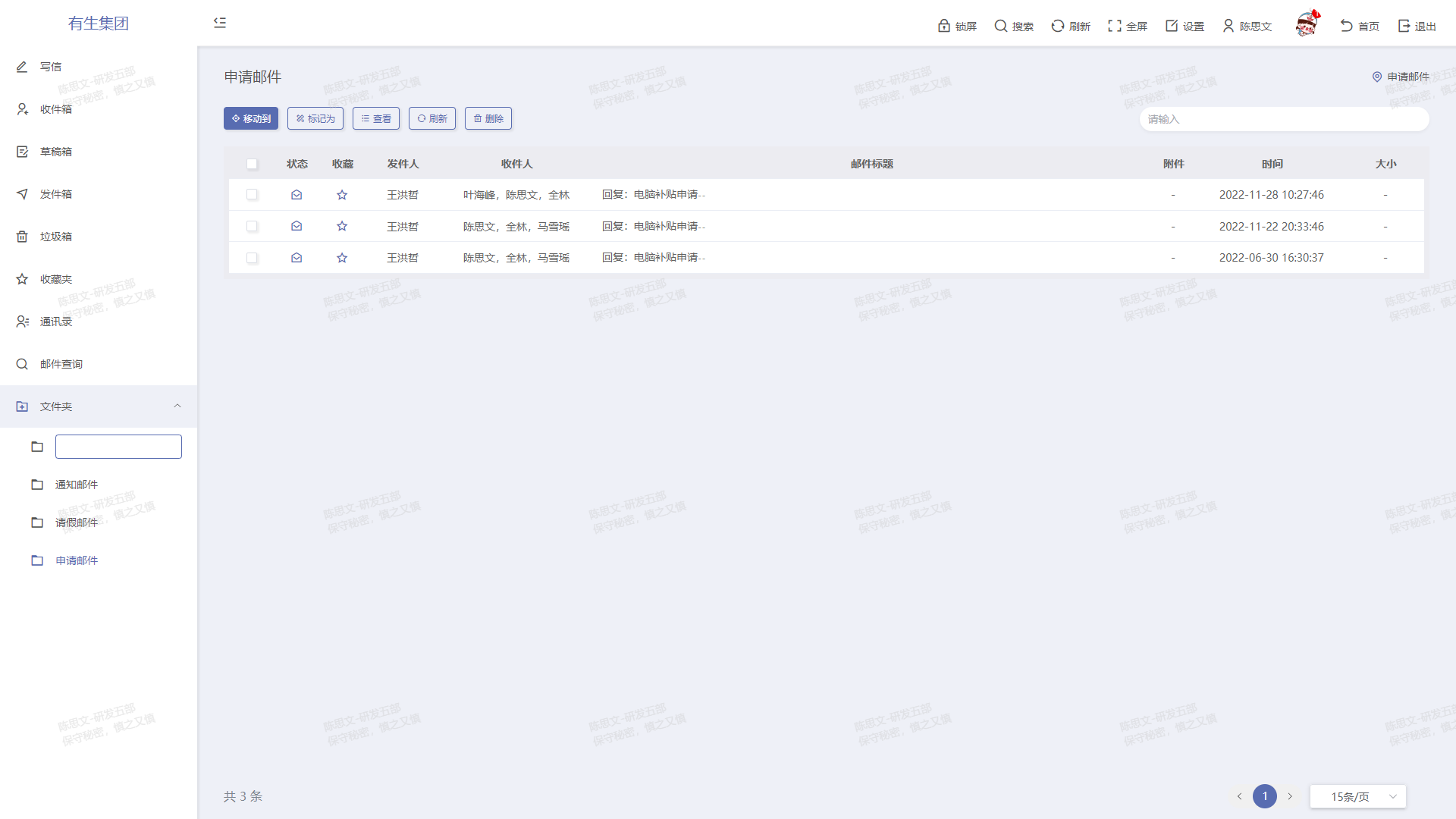Click the lock screen icon
The image size is (1456, 819).
pyautogui.click(x=944, y=26)
